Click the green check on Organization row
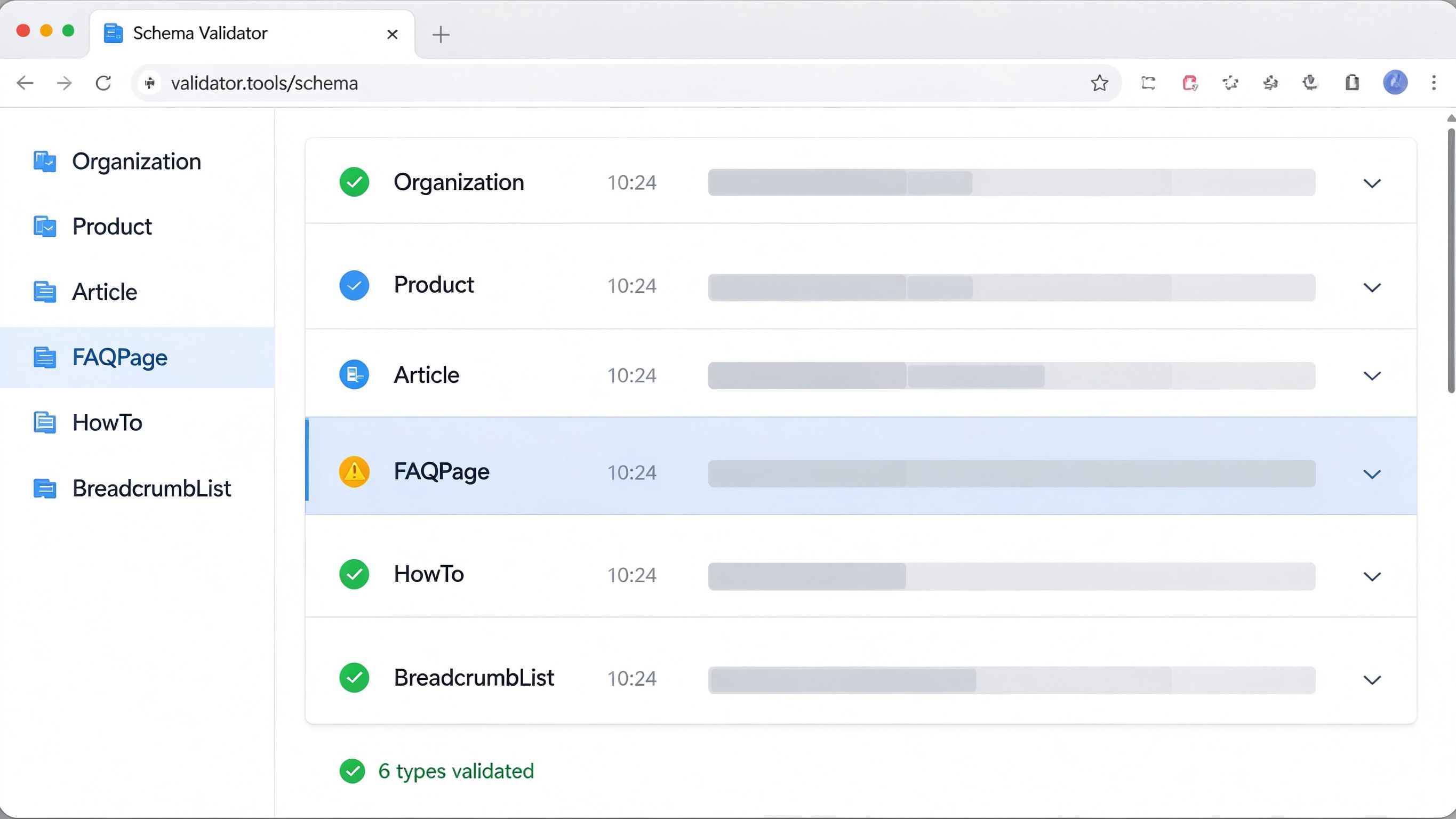This screenshot has height=819, width=1456. (x=354, y=182)
